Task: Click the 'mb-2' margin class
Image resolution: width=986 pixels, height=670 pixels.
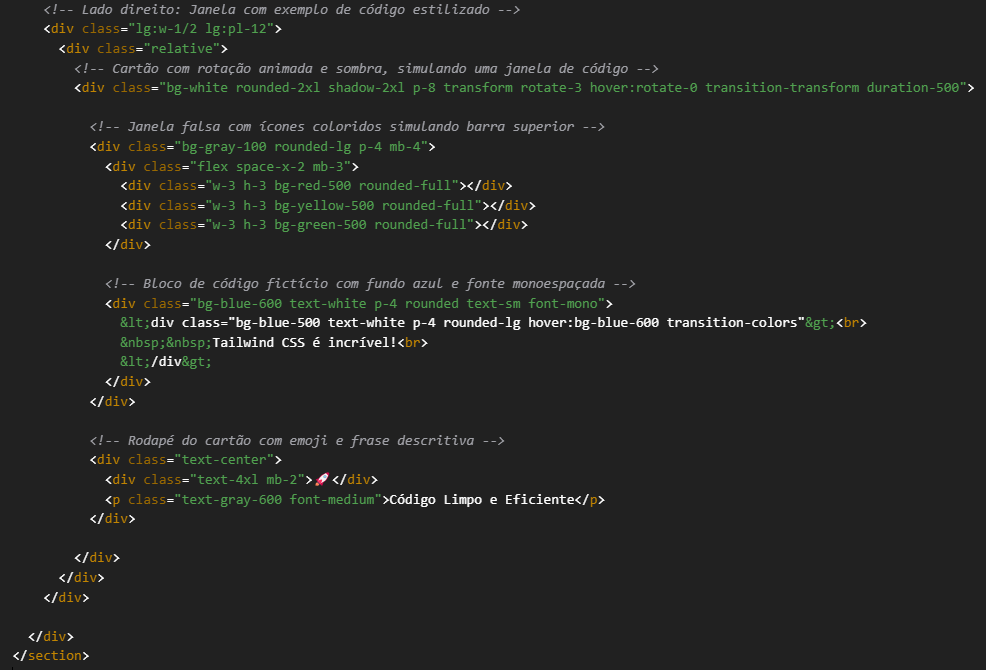Action: [282, 480]
